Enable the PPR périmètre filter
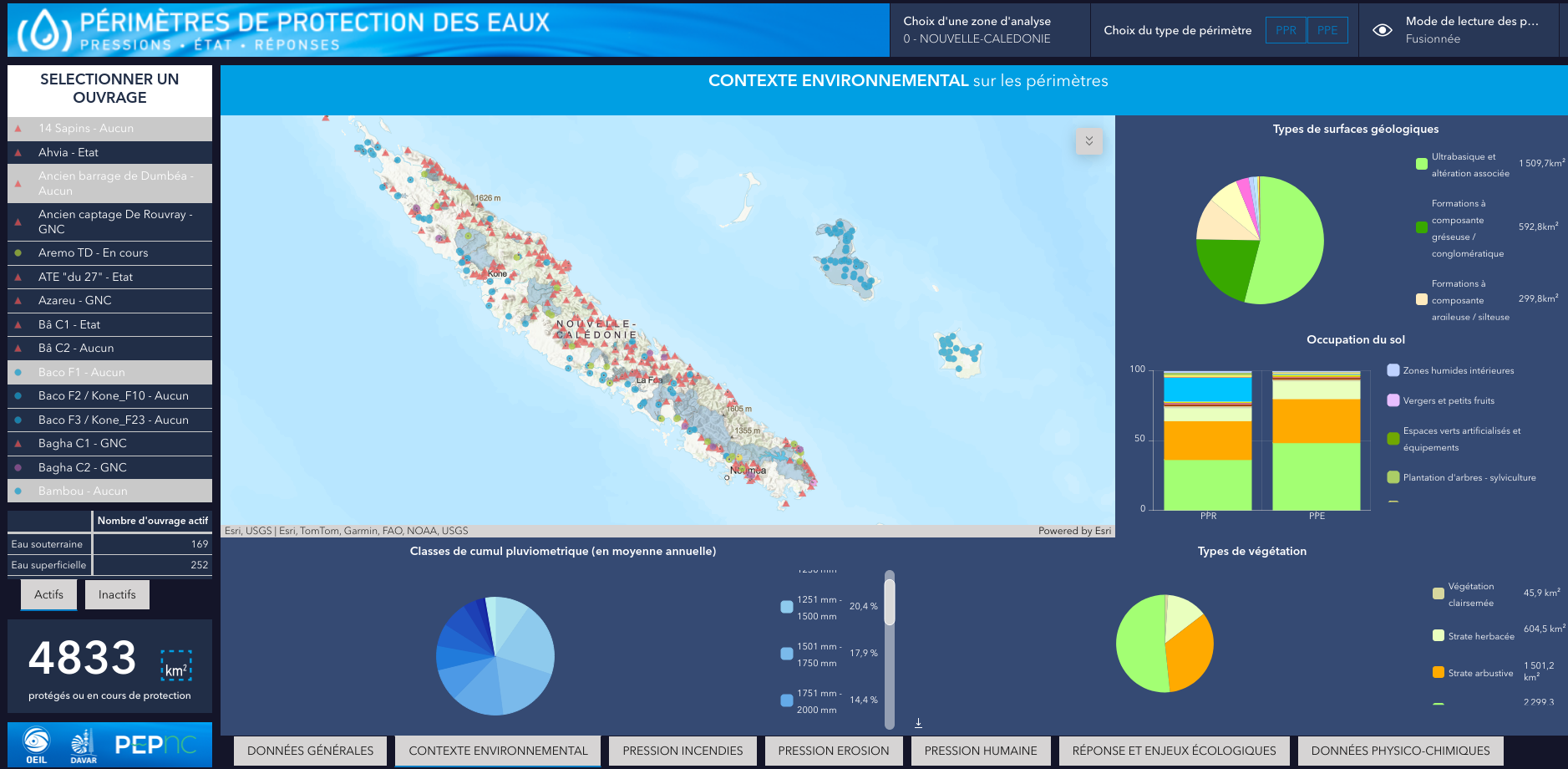1568x769 pixels. click(1285, 29)
